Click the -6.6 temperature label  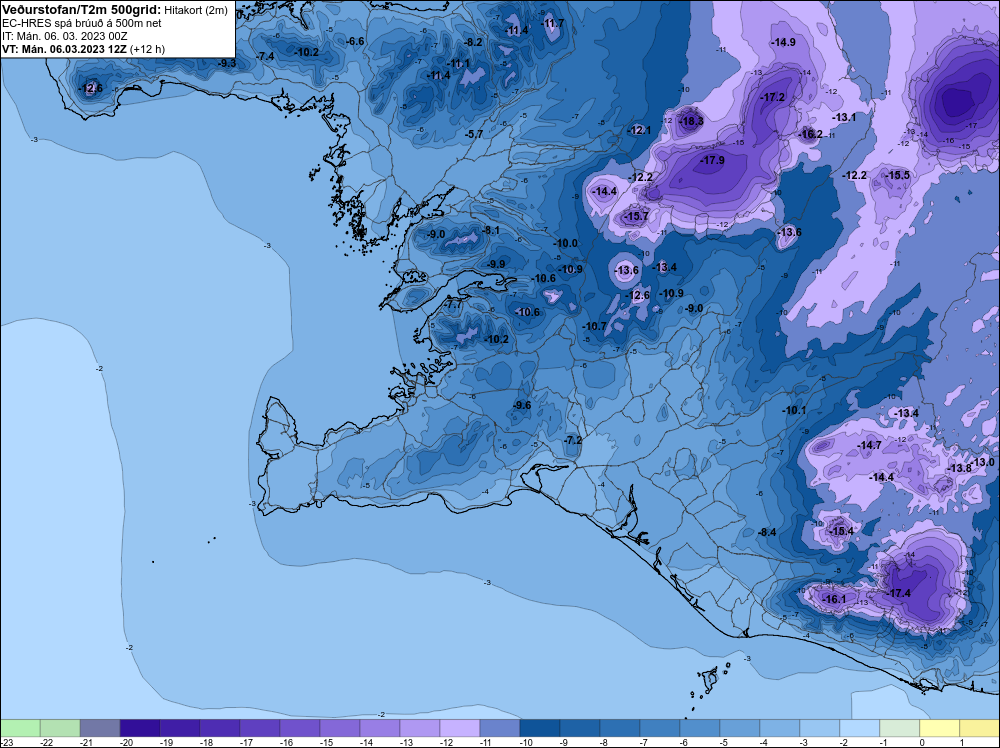click(x=355, y=41)
